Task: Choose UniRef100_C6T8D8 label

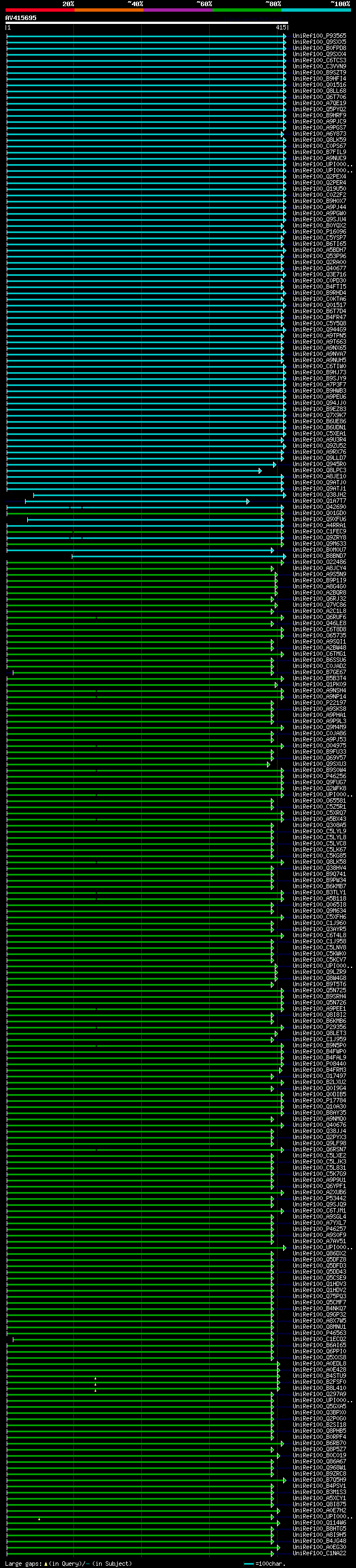Action: click(x=319, y=630)
